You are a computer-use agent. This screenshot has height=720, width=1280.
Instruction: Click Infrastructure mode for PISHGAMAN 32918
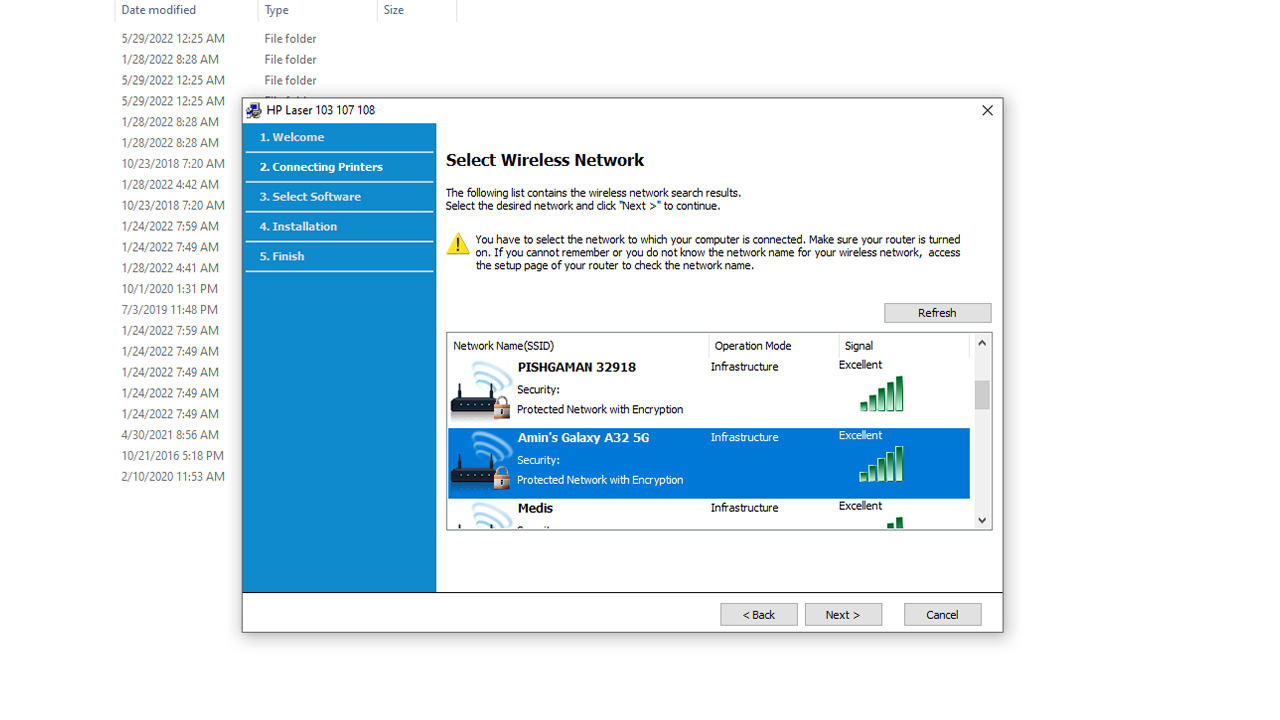[744, 367]
